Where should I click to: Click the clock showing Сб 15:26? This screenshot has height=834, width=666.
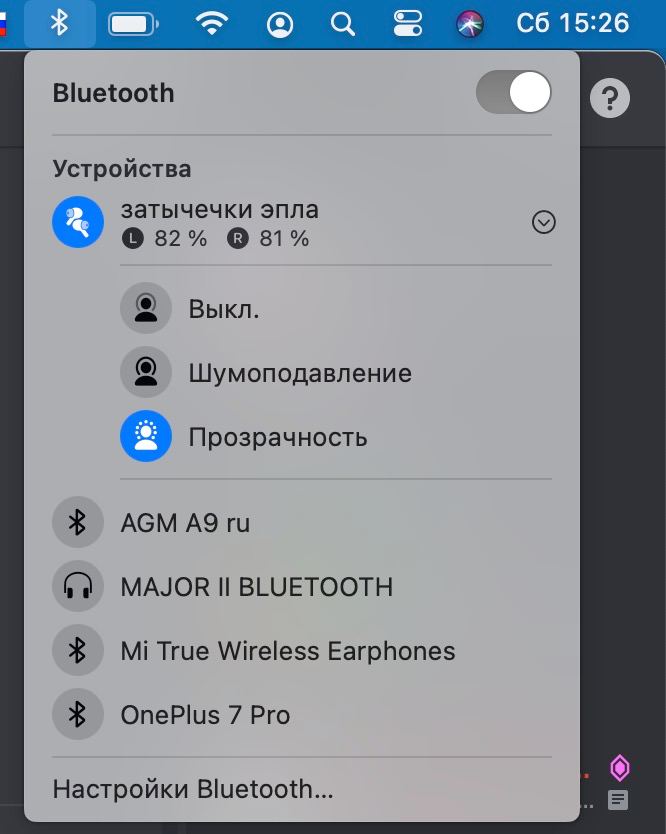[572, 24]
